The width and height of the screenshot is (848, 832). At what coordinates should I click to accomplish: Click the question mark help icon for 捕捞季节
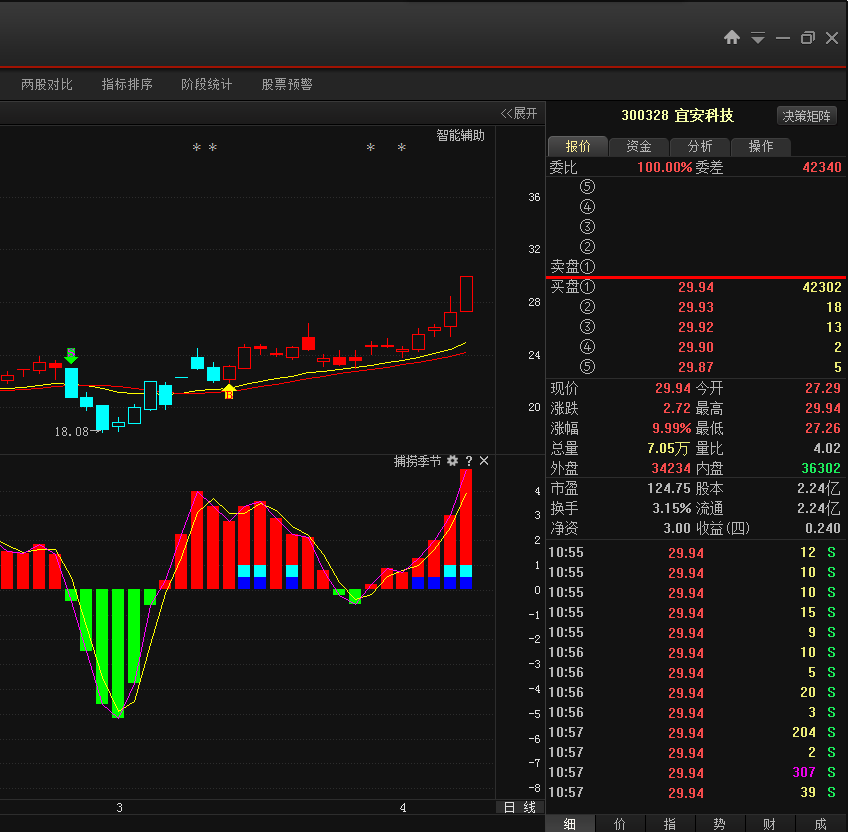point(469,461)
